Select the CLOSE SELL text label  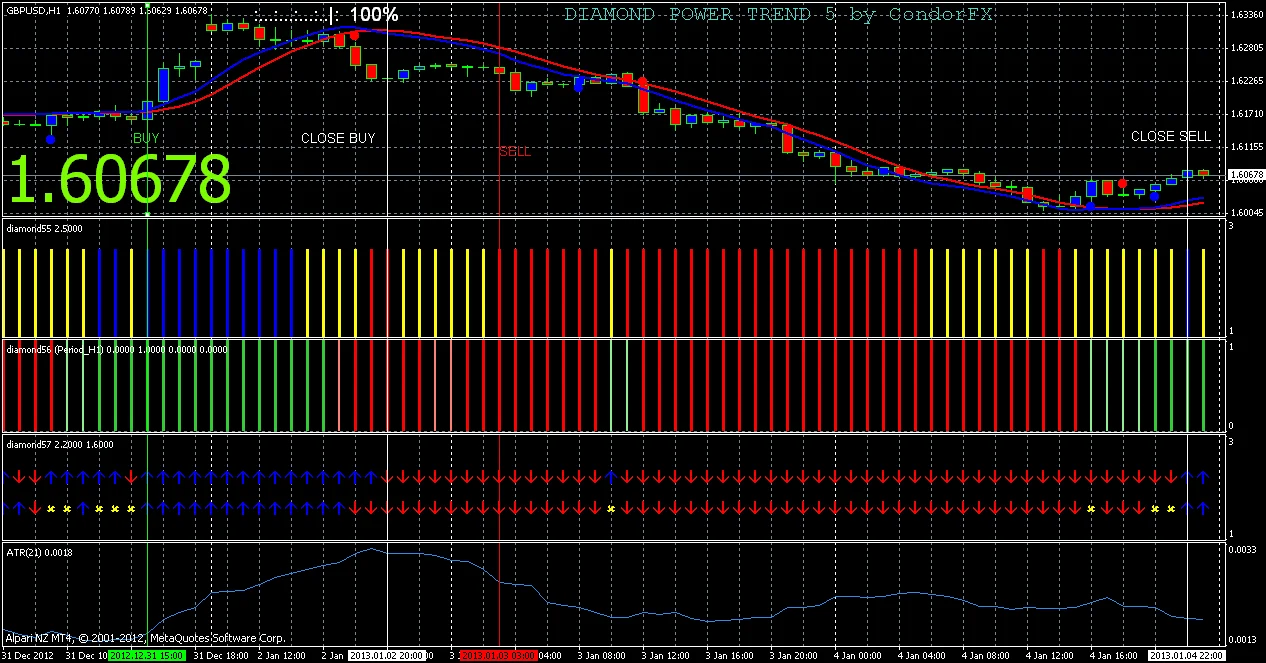tap(1170, 136)
